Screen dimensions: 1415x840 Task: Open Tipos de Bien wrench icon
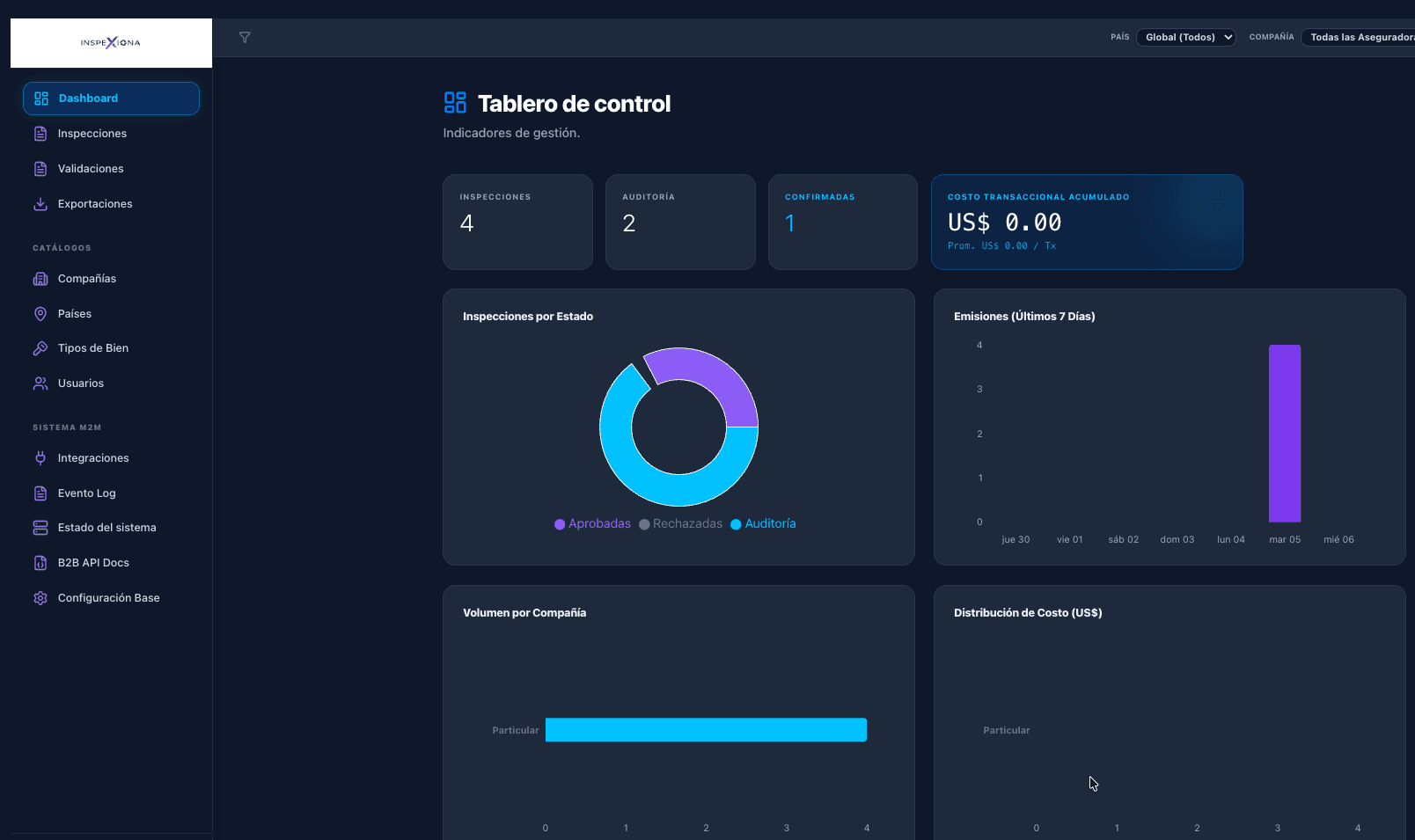(x=40, y=348)
